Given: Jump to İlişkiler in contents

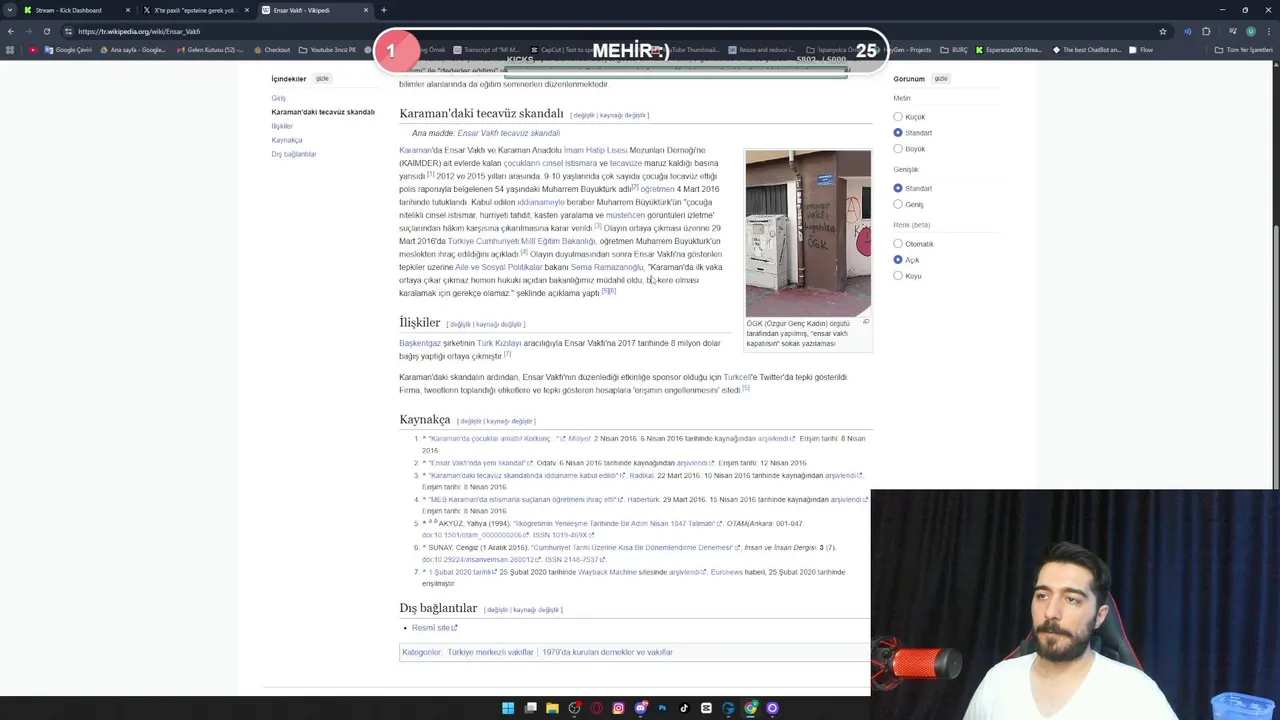Looking at the screenshot, I should pyautogui.click(x=282, y=126).
